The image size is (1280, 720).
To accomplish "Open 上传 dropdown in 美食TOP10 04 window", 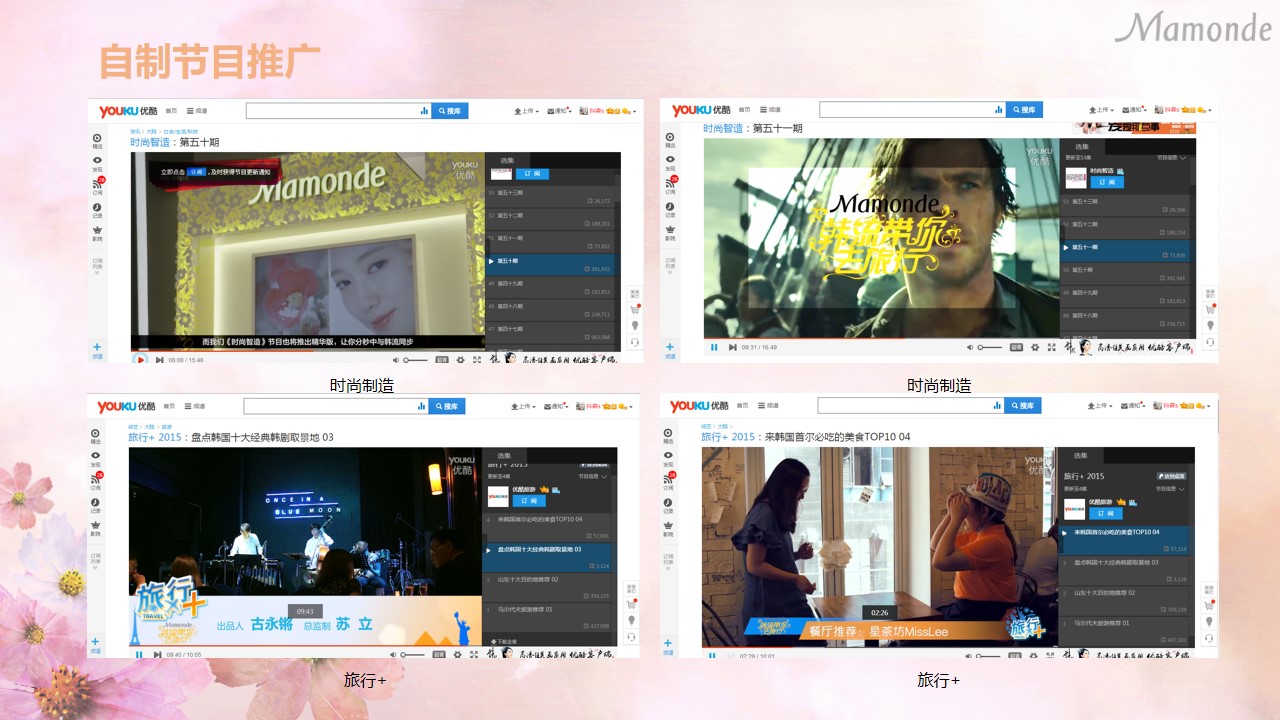I will point(1100,406).
